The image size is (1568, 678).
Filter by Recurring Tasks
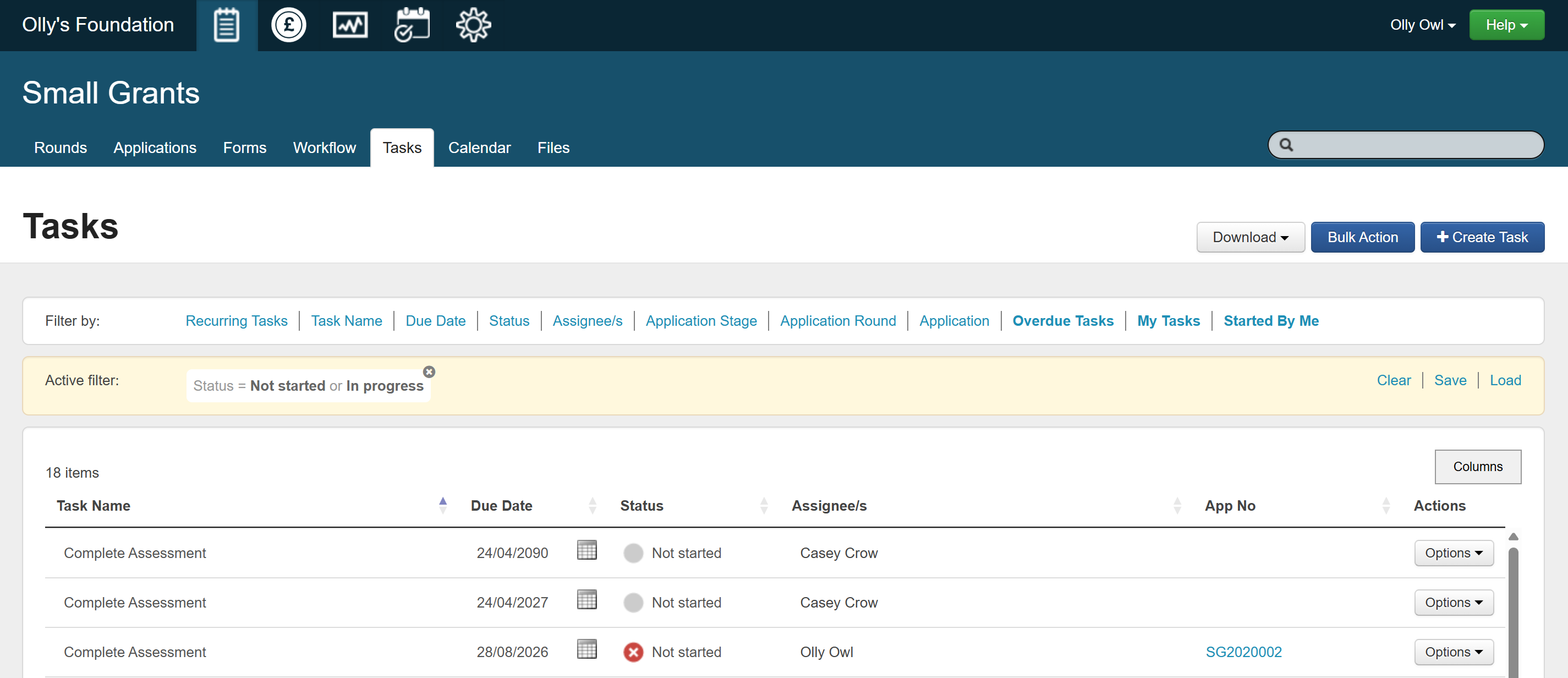pos(236,321)
